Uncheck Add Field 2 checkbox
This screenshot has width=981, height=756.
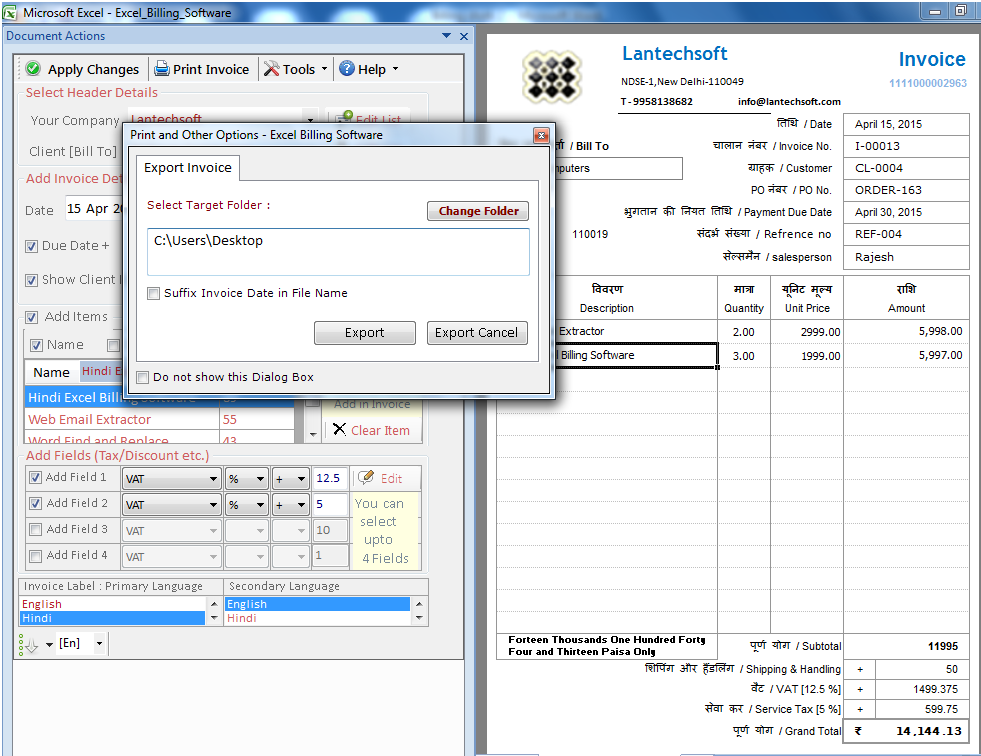[36, 503]
